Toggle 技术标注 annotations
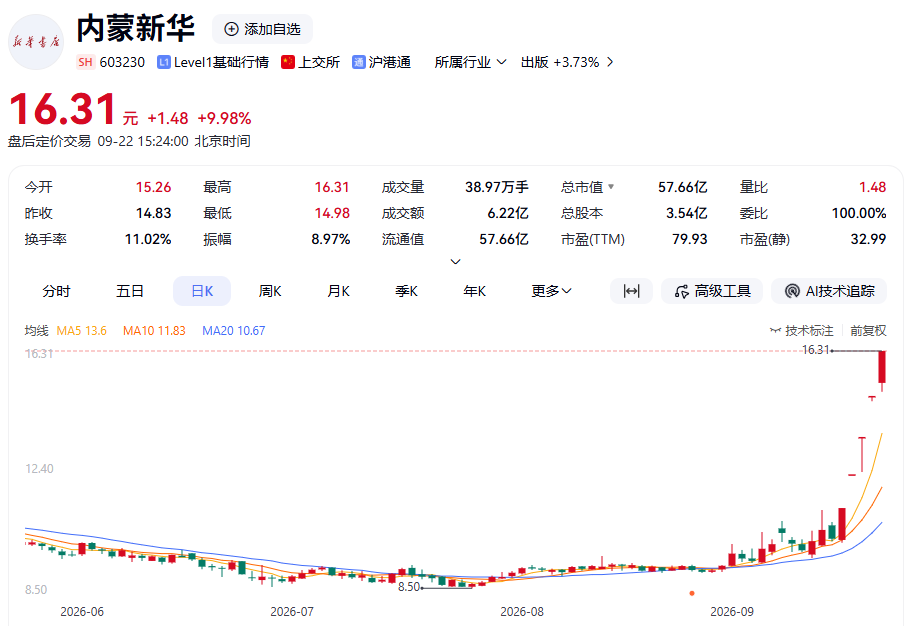This screenshot has height=626, width=913. (802, 331)
